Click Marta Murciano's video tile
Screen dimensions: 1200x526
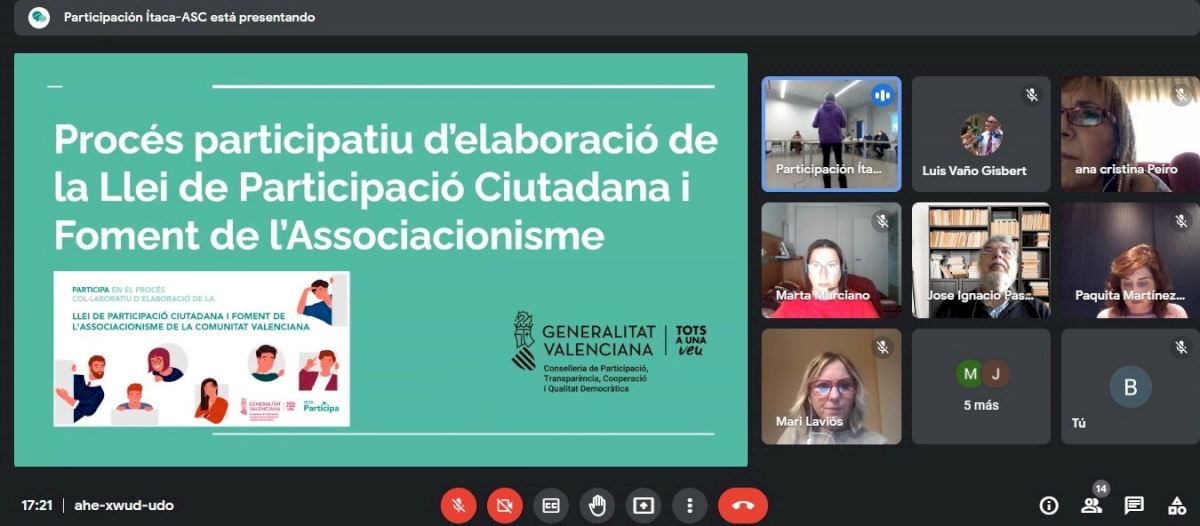click(831, 260)
